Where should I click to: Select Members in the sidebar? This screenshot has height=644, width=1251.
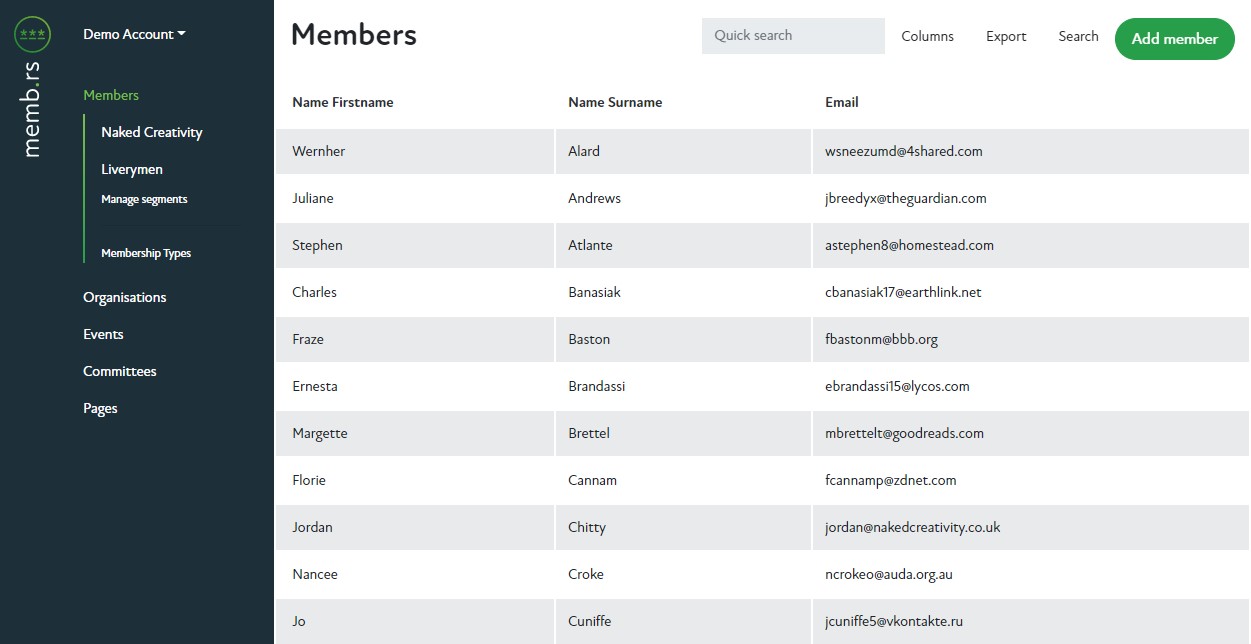click(111, 94)
